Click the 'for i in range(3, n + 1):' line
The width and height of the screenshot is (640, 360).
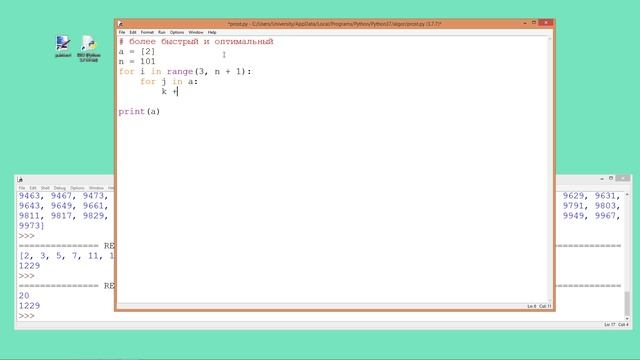click(185, 72)
